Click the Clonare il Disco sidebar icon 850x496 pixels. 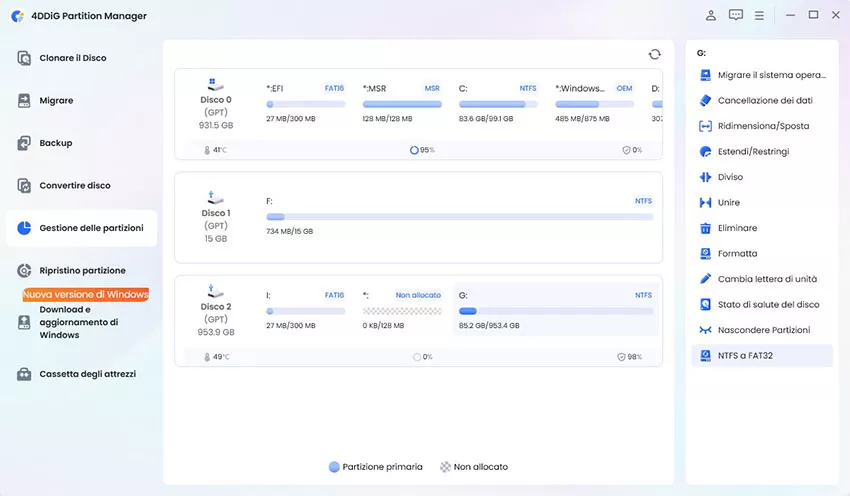coord(24,58)
